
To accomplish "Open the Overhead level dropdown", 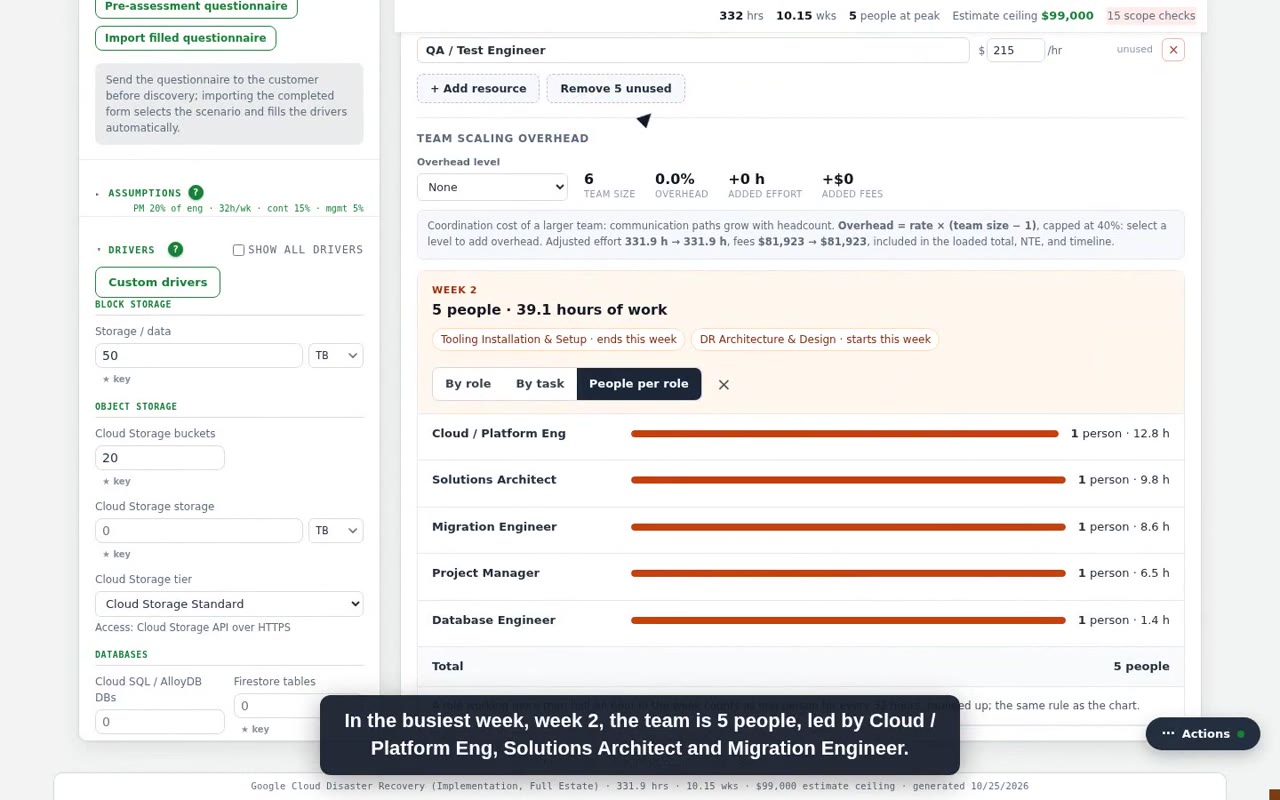I will 492,187.
